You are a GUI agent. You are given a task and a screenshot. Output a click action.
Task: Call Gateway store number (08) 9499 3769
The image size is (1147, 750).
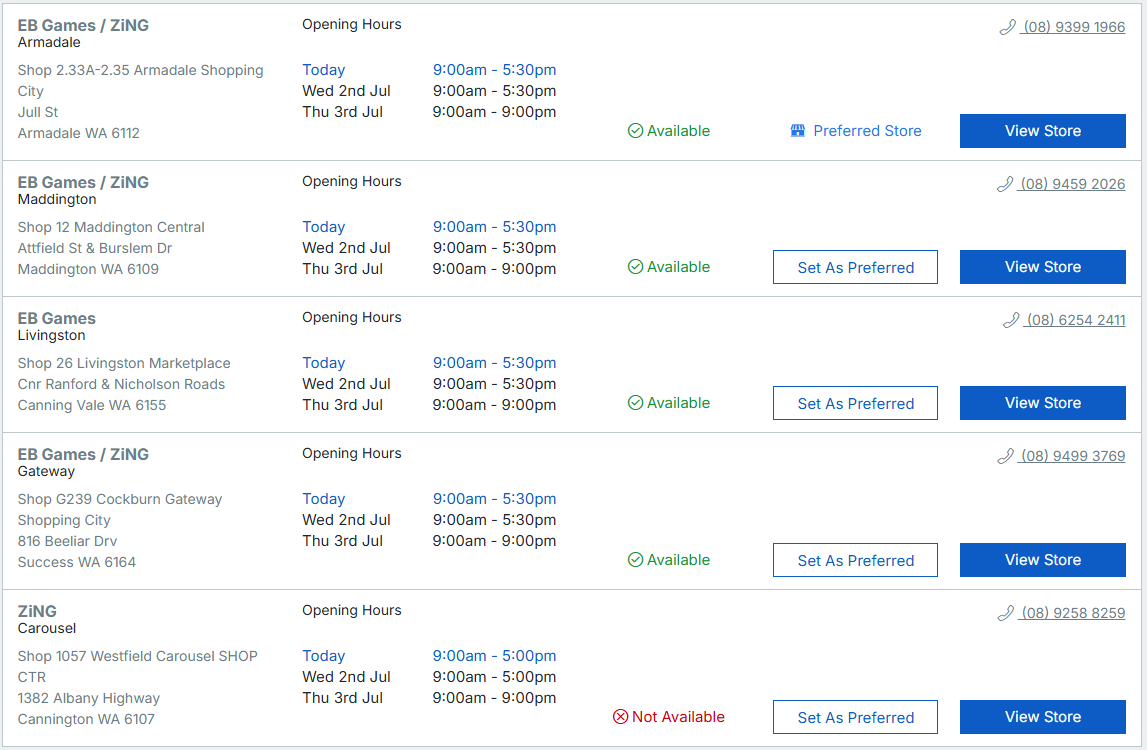[1072, 457]
